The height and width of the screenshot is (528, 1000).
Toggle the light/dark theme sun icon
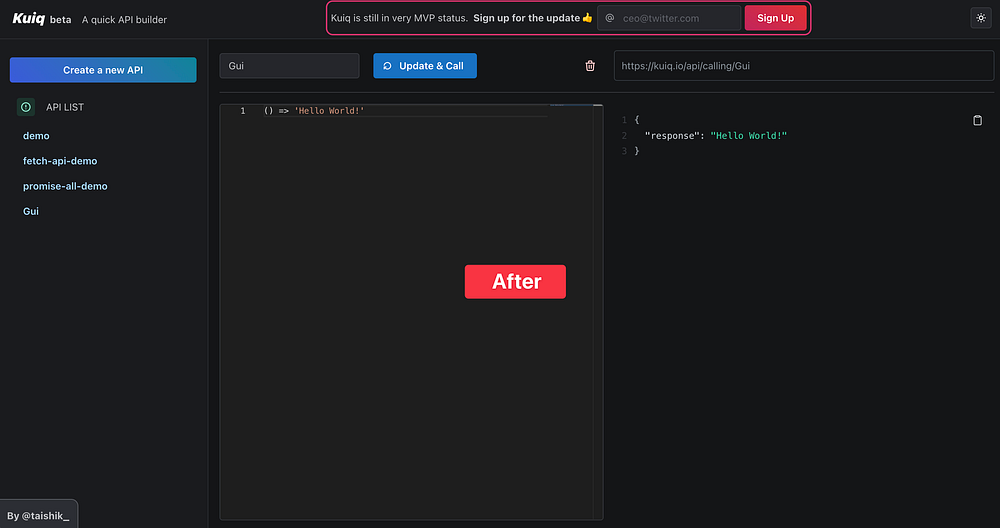(x=981, y=18)
